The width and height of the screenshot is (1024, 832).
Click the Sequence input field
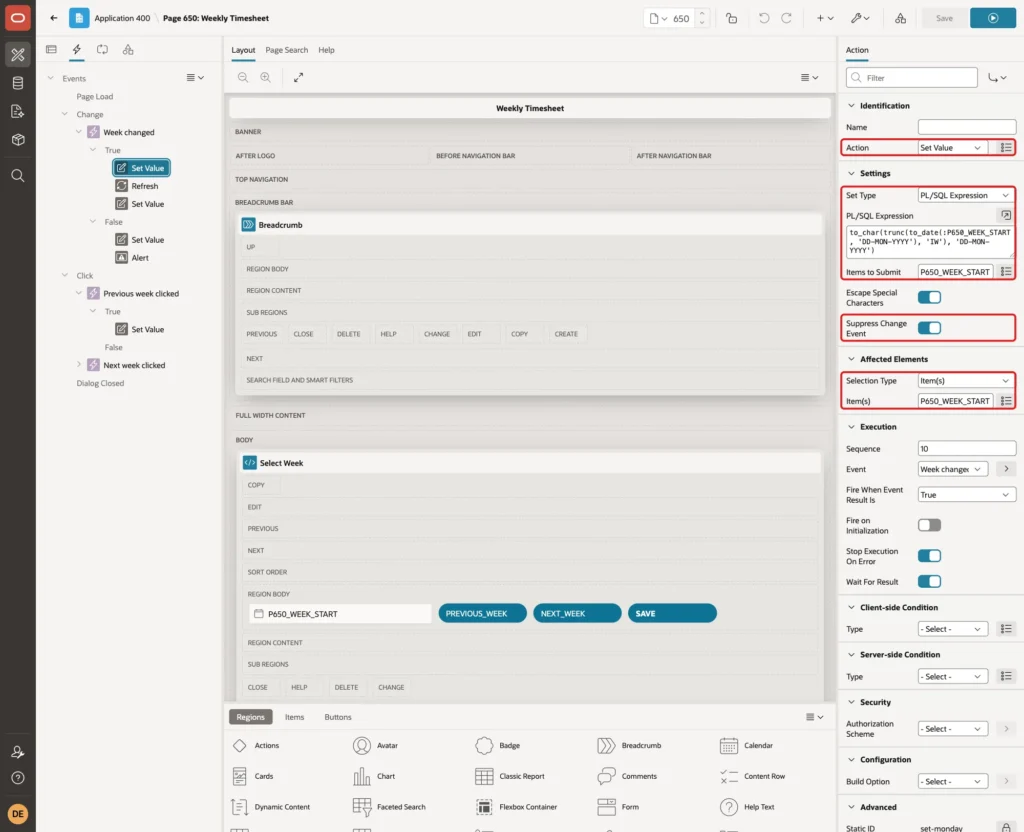tap(967, 448)
